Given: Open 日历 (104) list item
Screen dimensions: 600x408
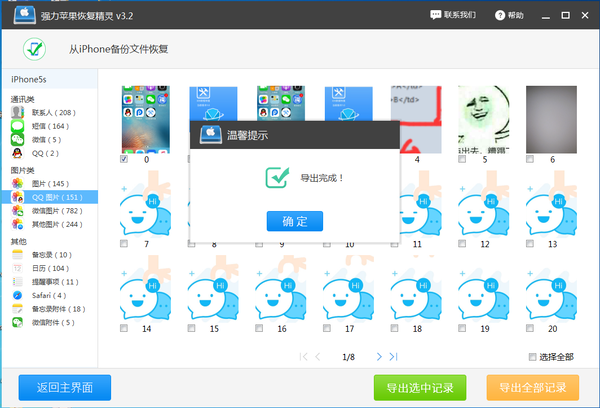Looking at the screenshot, I should (50, 268).
